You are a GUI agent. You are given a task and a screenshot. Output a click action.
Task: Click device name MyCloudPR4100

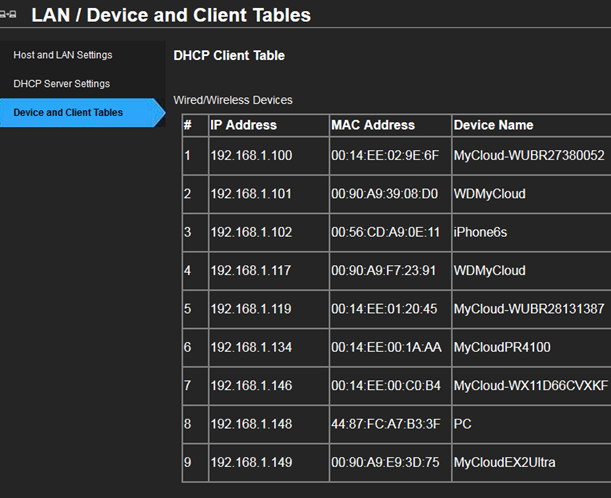point(502,347)
